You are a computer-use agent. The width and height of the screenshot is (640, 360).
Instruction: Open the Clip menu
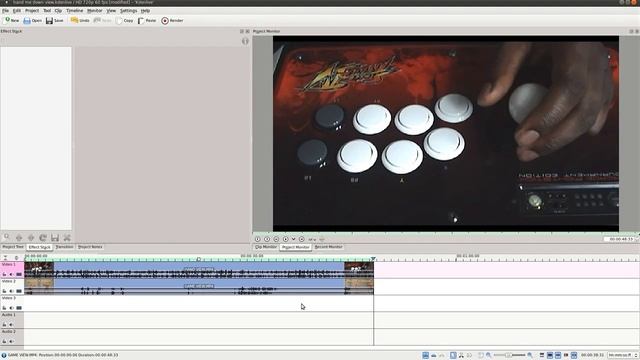click(x=58, y=11)
